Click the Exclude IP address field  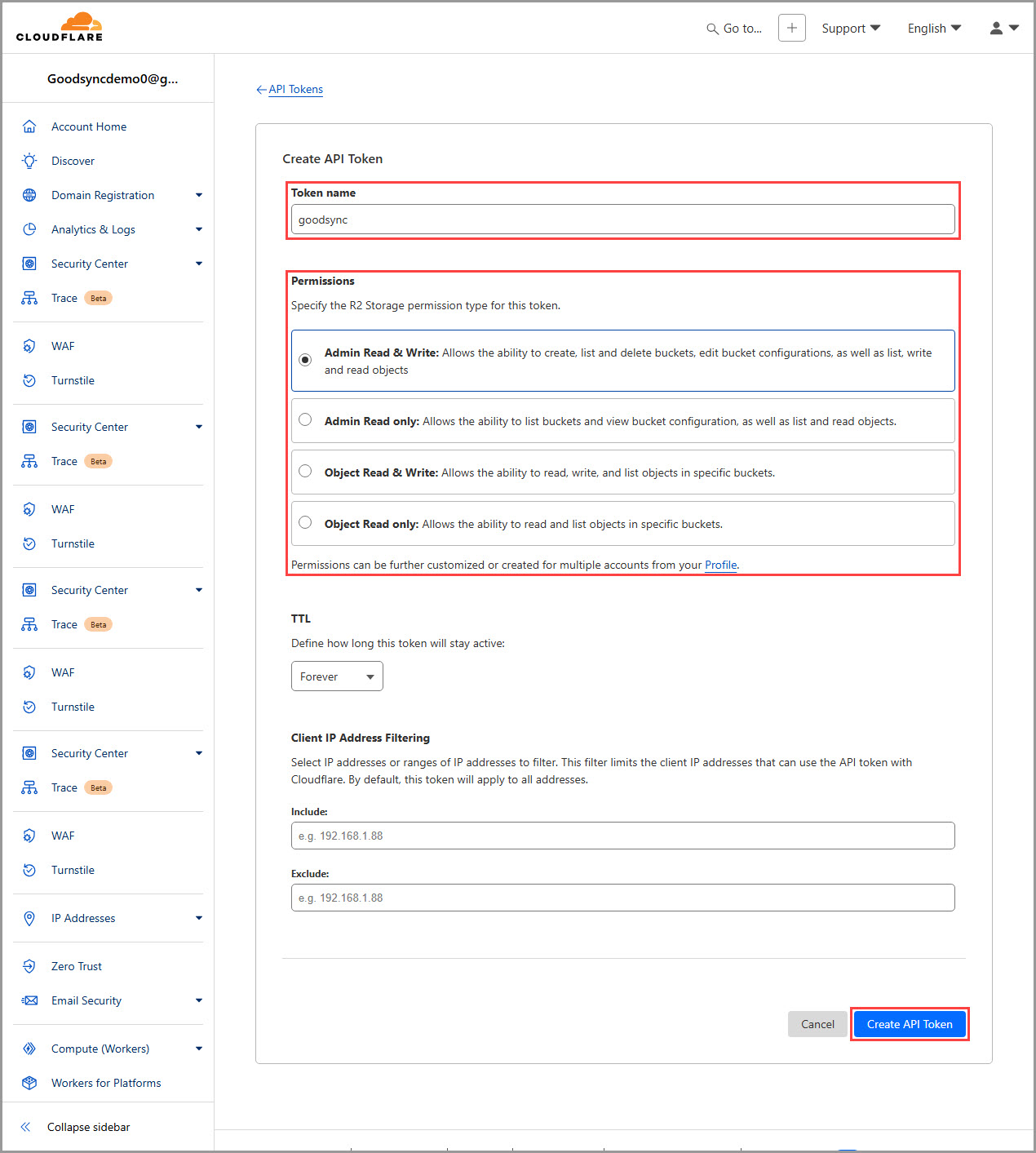click(x=623, y=898)
